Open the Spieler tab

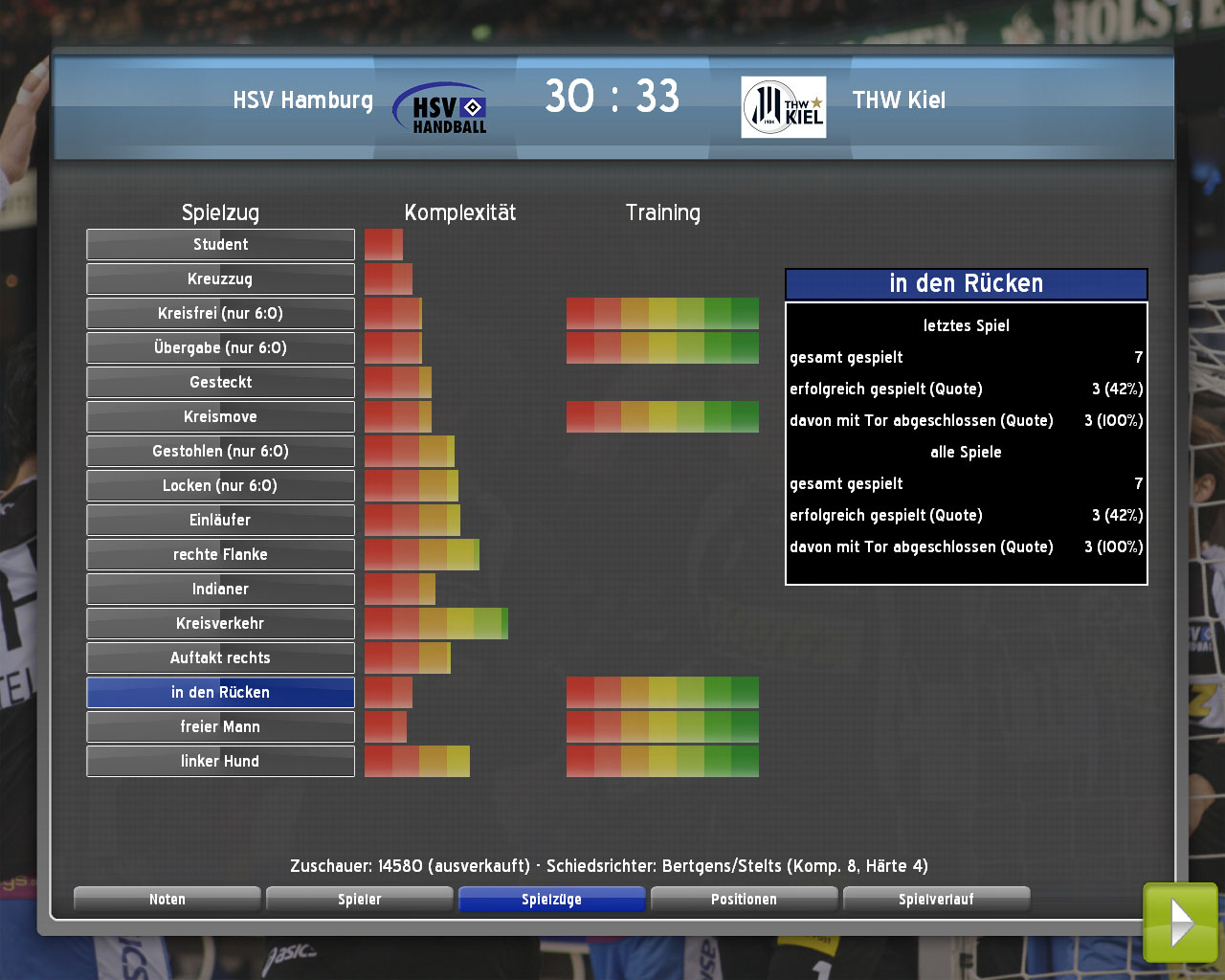(360, 900)
